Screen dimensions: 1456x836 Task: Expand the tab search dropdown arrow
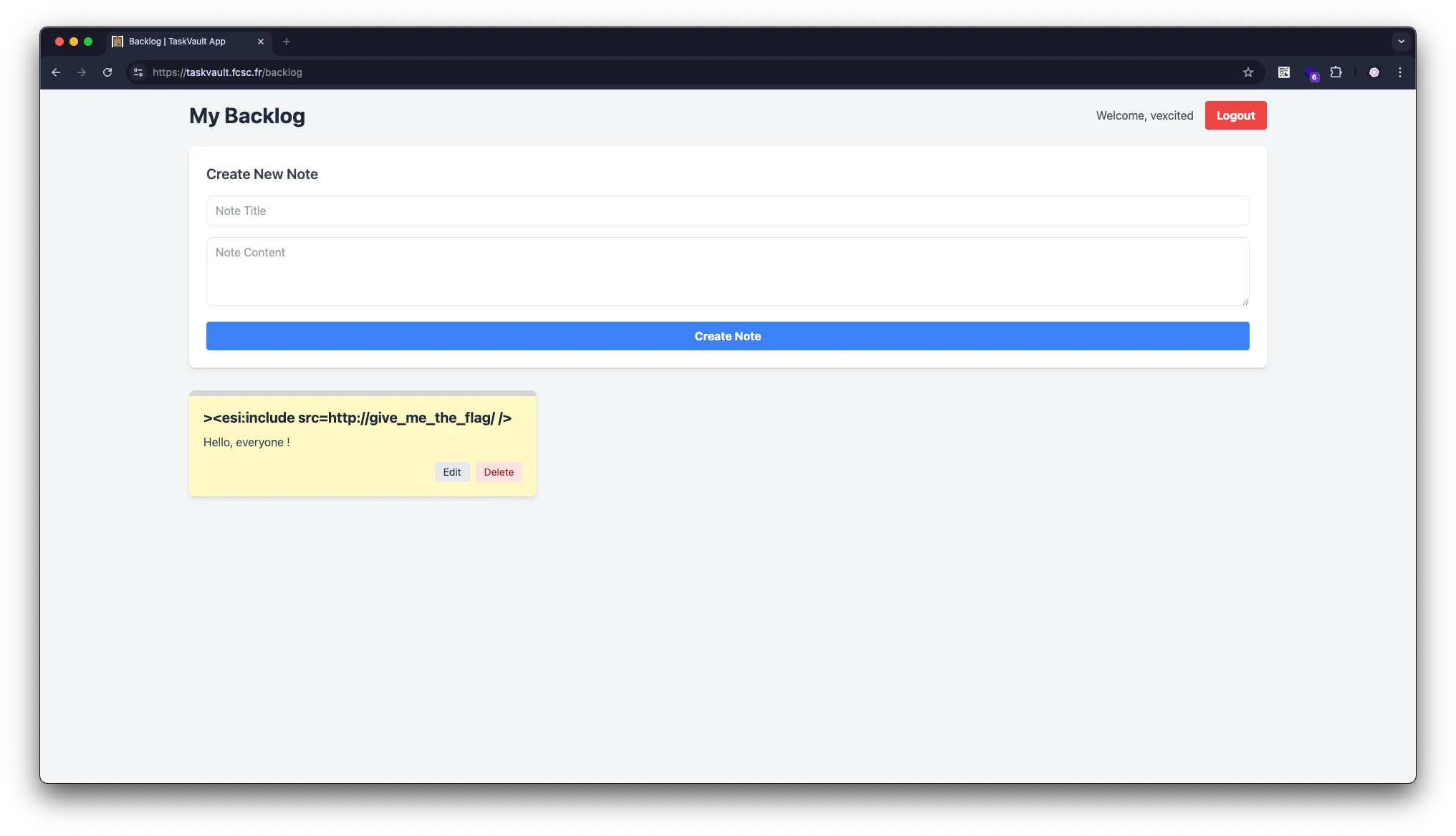click(1401, 42)
